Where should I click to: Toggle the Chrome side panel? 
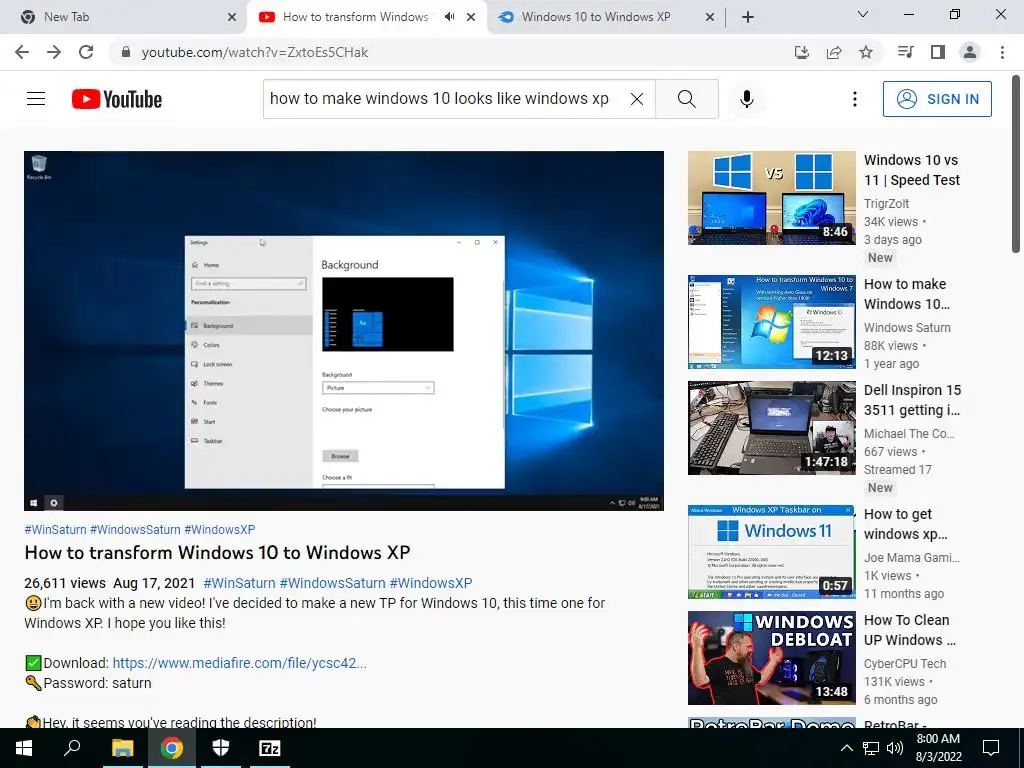point(938,52)
